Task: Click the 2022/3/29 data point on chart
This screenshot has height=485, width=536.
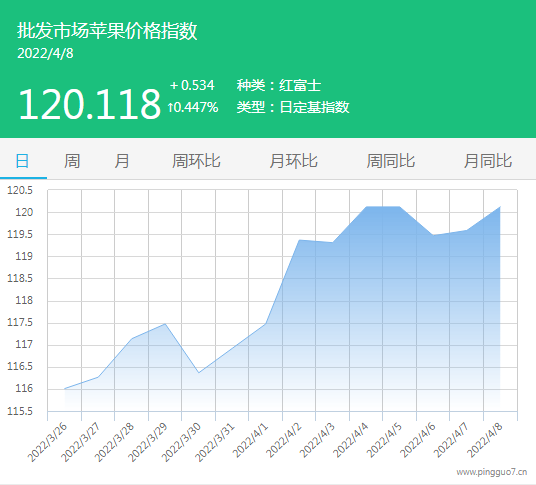Action: coord(165,324)
